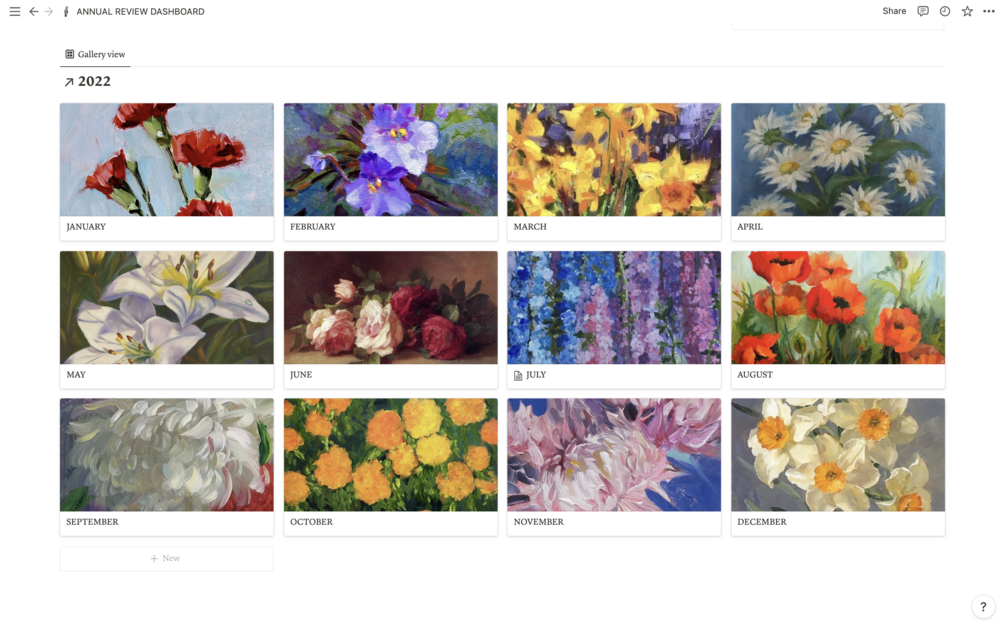
Task: View page history clock icon
Action: coord(945,11)
